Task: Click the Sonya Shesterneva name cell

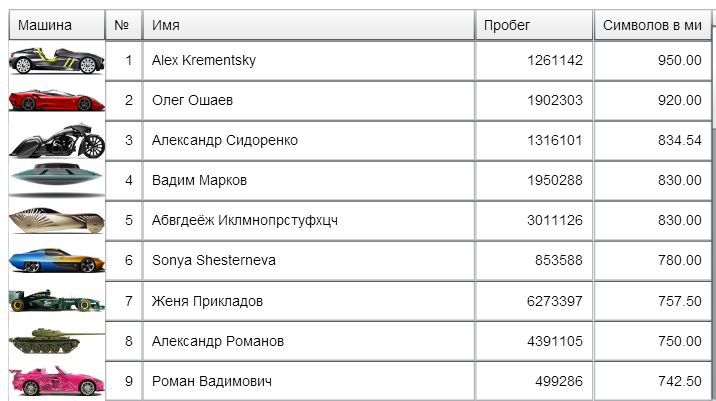Action: pos(309,260)
